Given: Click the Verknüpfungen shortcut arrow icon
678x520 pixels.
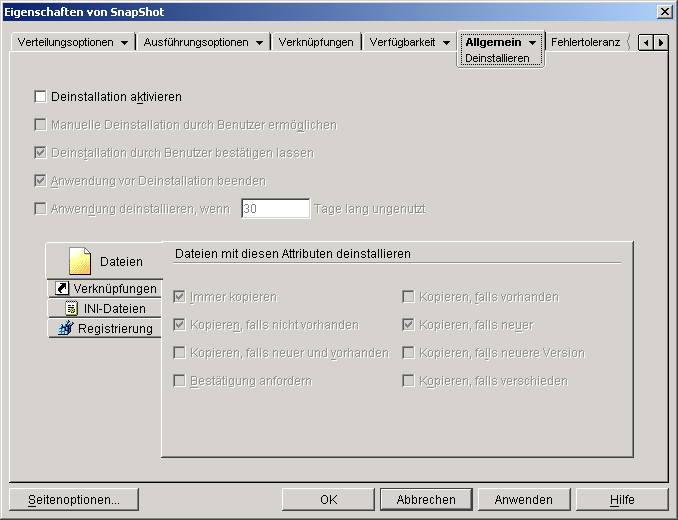Looking at the screenshot, I should [62, 288].
